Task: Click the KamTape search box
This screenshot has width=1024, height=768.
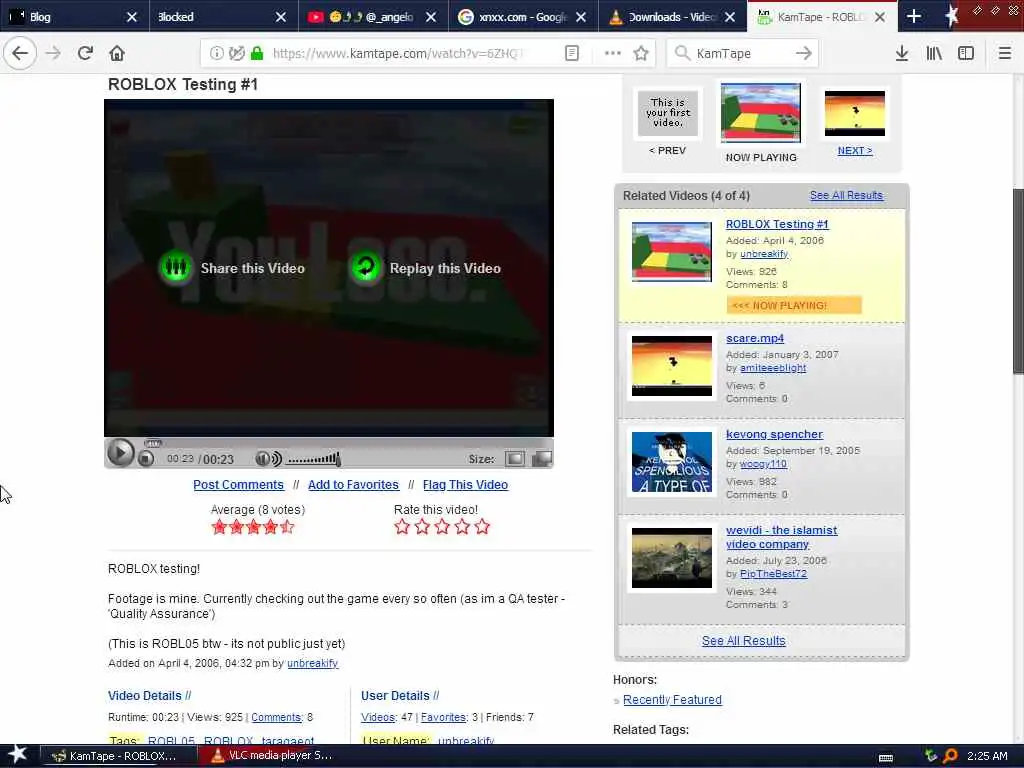Action: [741, 53]
